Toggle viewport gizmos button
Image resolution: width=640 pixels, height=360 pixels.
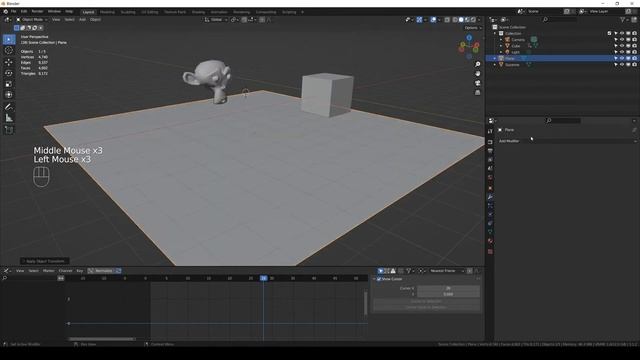point(419,20)
